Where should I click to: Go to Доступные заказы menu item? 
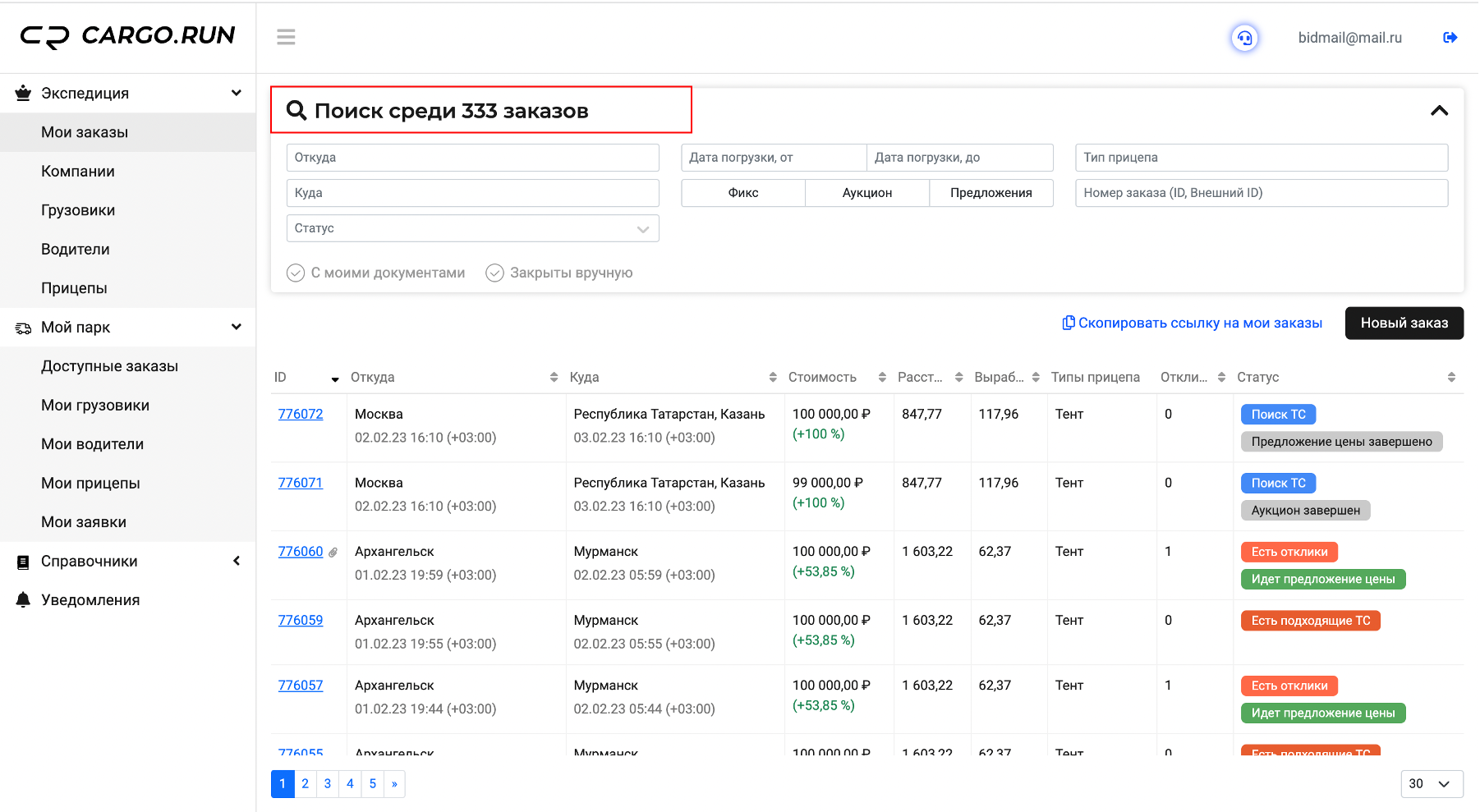(109, 366)
